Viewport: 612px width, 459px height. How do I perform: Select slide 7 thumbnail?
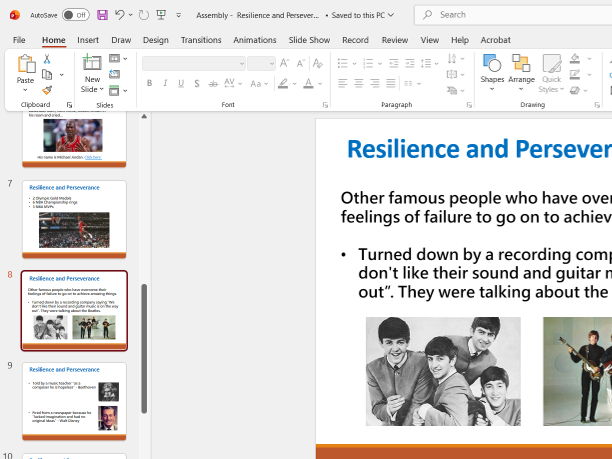74,219
